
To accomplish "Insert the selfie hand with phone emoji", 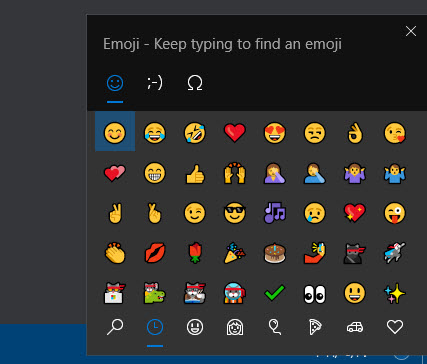I will point(315,253).
